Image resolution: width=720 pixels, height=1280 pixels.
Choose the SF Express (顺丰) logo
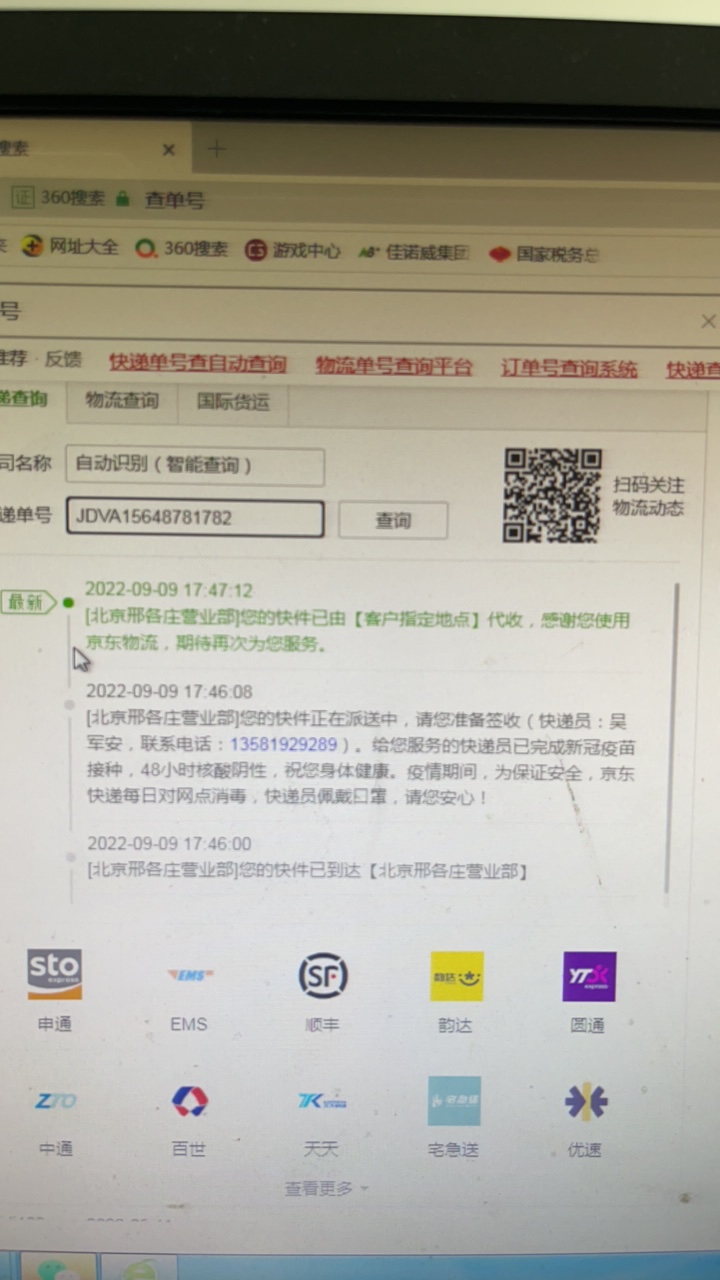(x=322, y=976)
